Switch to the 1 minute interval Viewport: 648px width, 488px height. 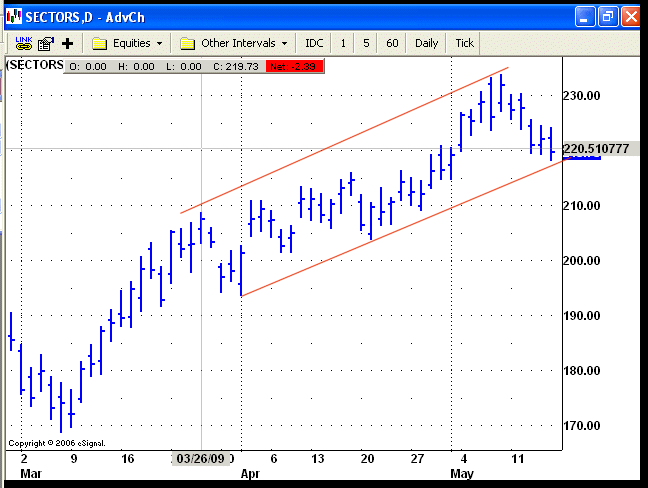[343, 43]
